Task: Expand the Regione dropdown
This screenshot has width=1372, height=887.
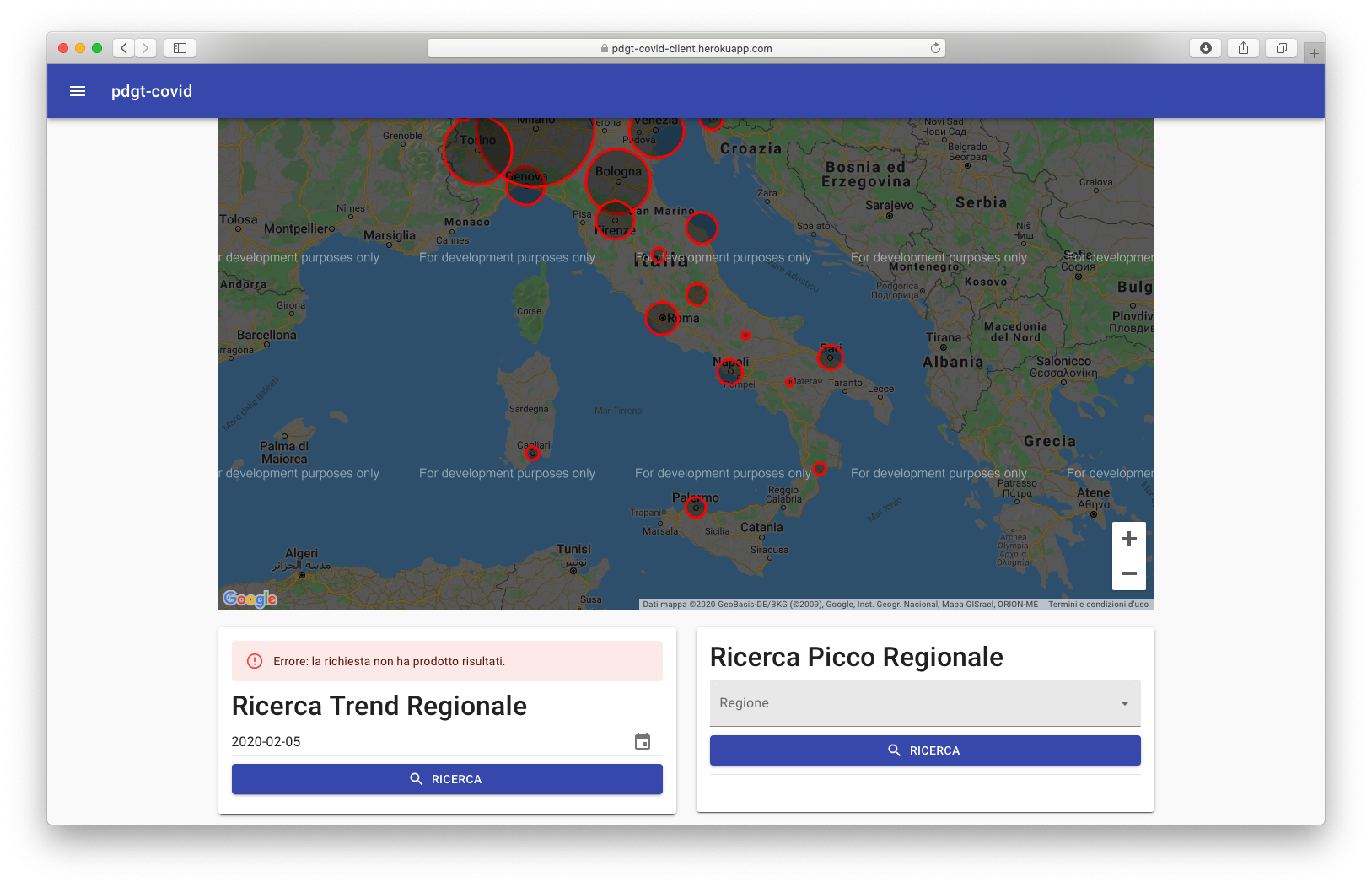Action: coord(925,703)
